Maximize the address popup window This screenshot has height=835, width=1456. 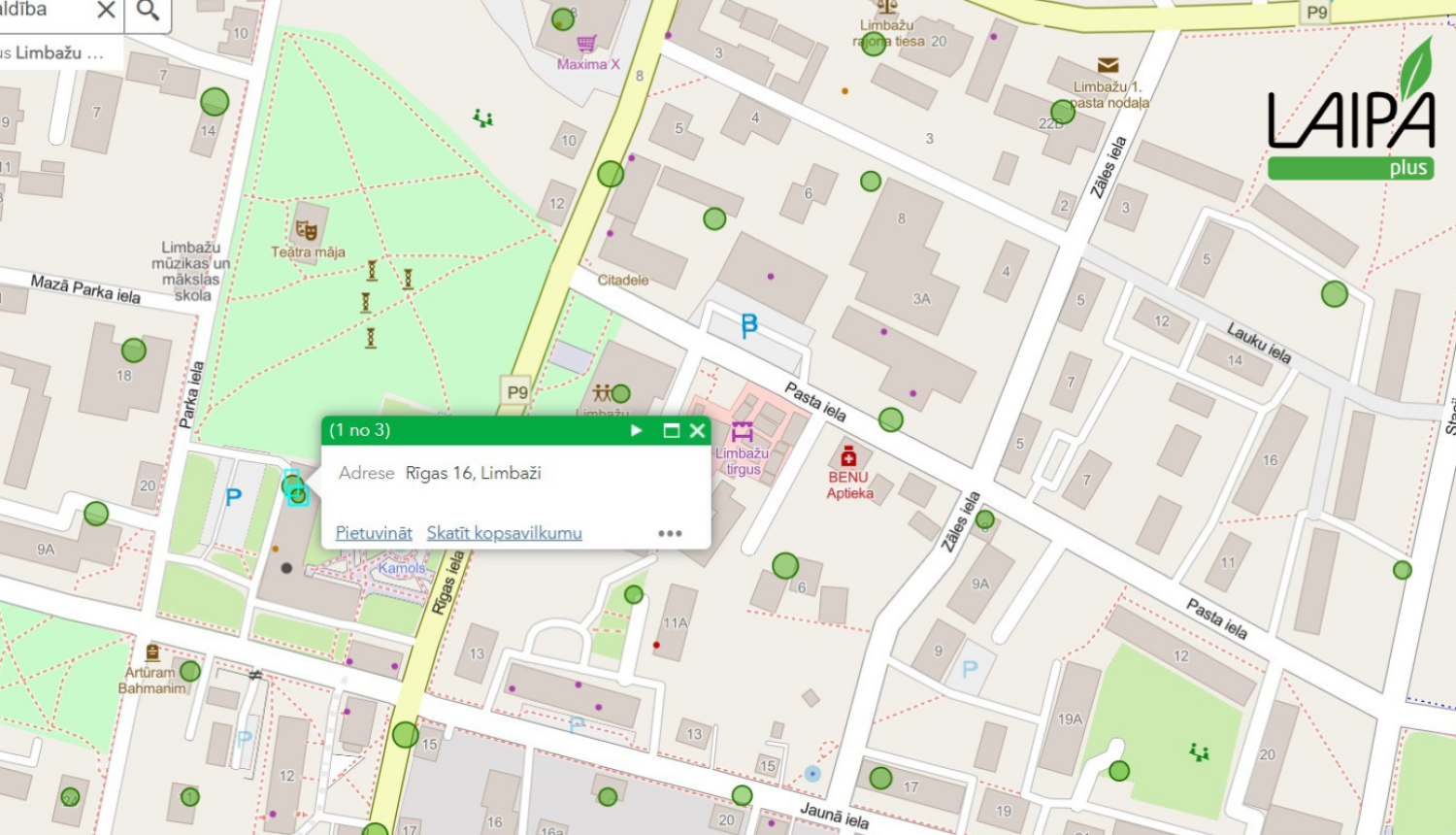(x=671, y=430)
